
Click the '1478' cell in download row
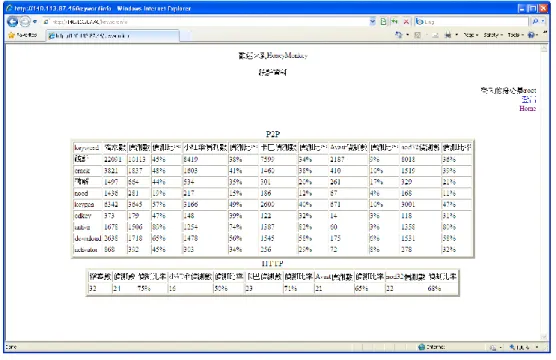pyautogui.click(x=205, y=238)
